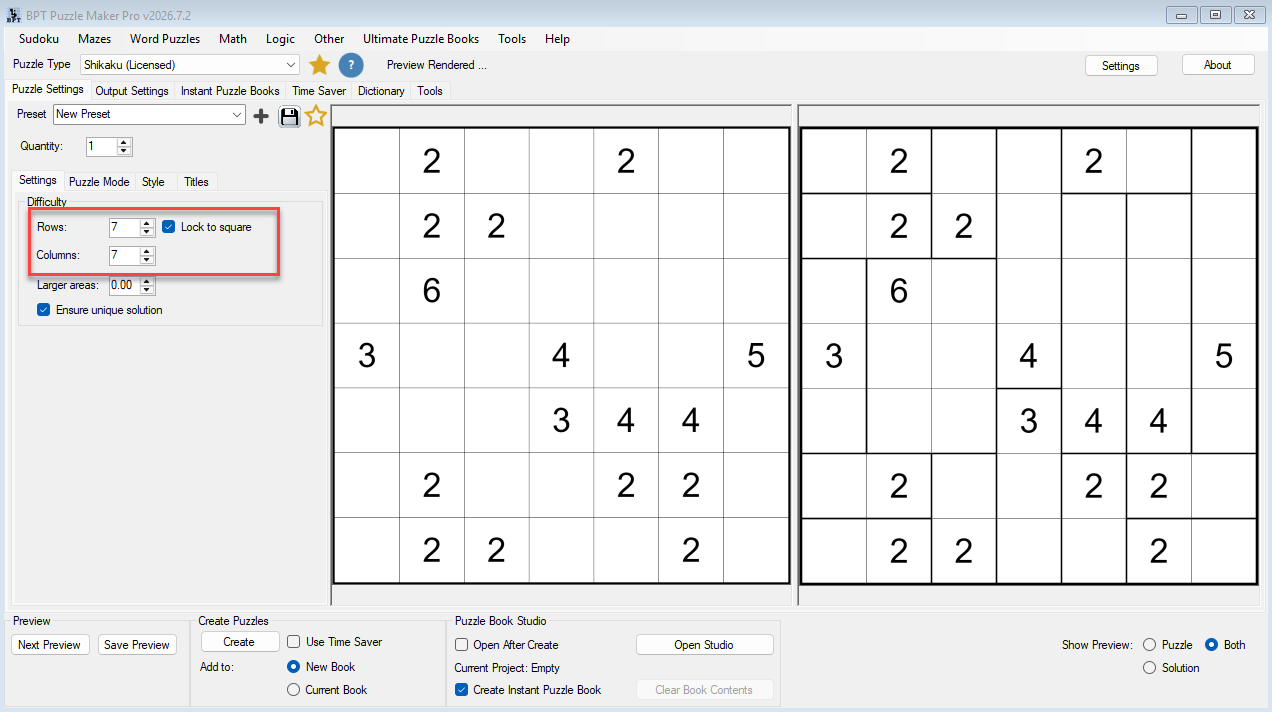Click the Open Studio button
Viewport: 1272px width, 712px height.
704,645
